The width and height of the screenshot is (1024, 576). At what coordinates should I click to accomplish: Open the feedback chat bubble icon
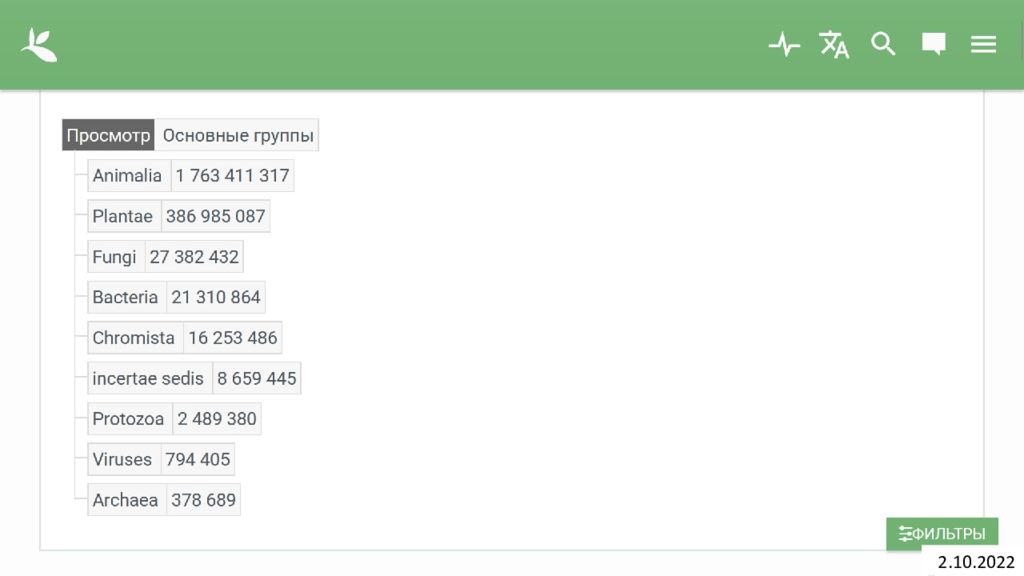(x=933, y=44)
